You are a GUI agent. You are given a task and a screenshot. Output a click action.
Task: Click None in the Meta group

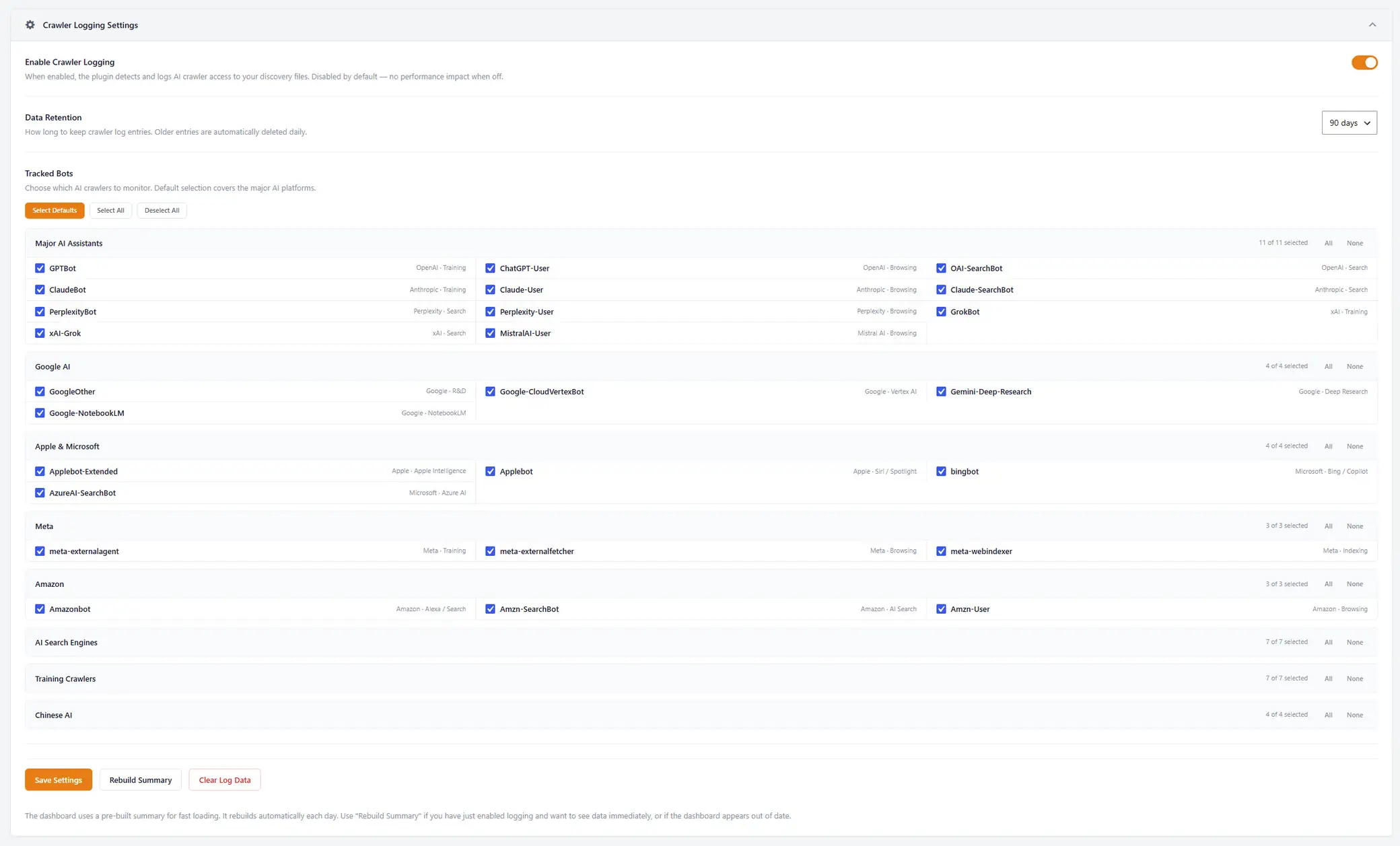(1355, 526)
